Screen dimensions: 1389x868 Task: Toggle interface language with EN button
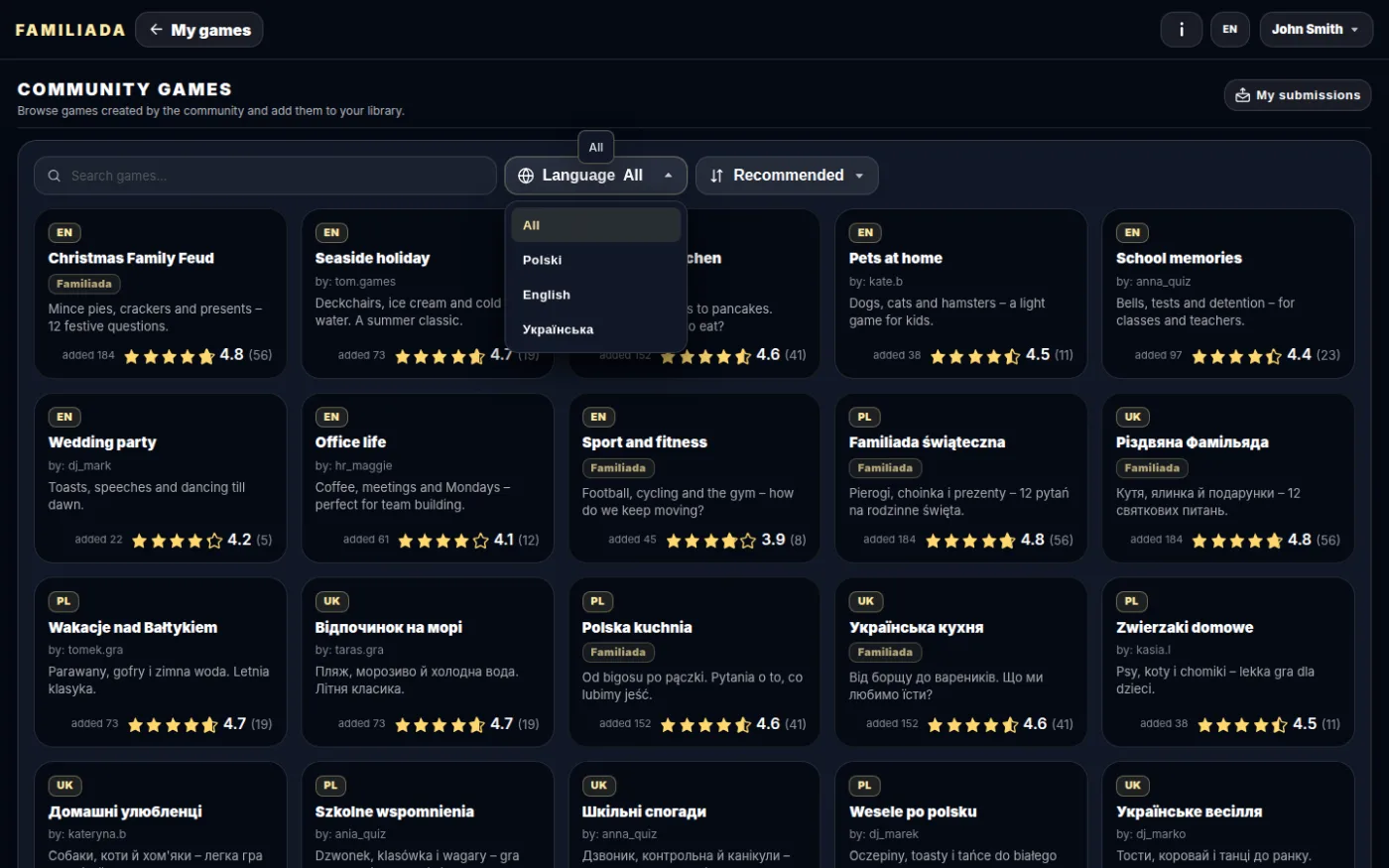coord(1229,30)
